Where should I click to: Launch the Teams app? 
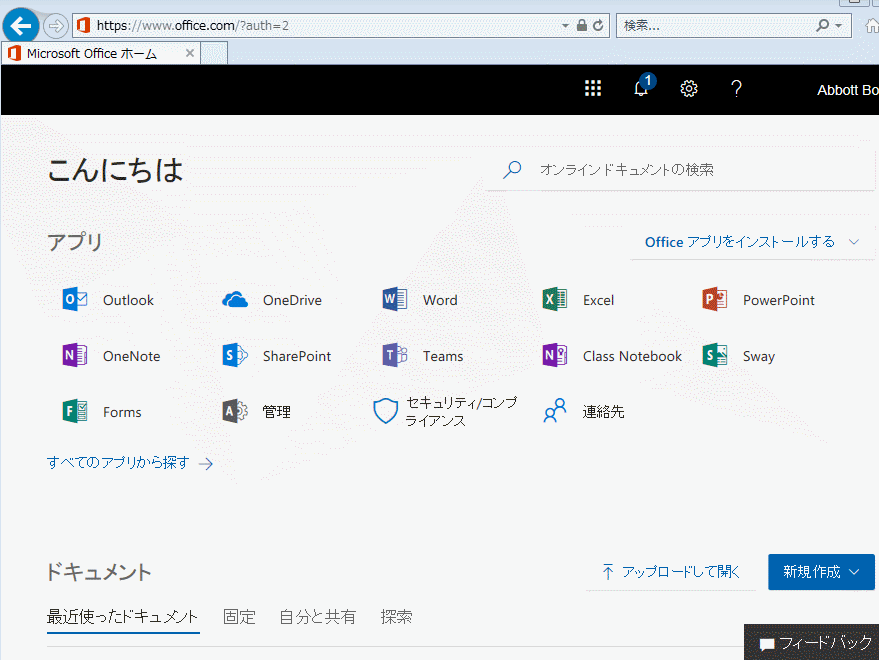(423, 356)
